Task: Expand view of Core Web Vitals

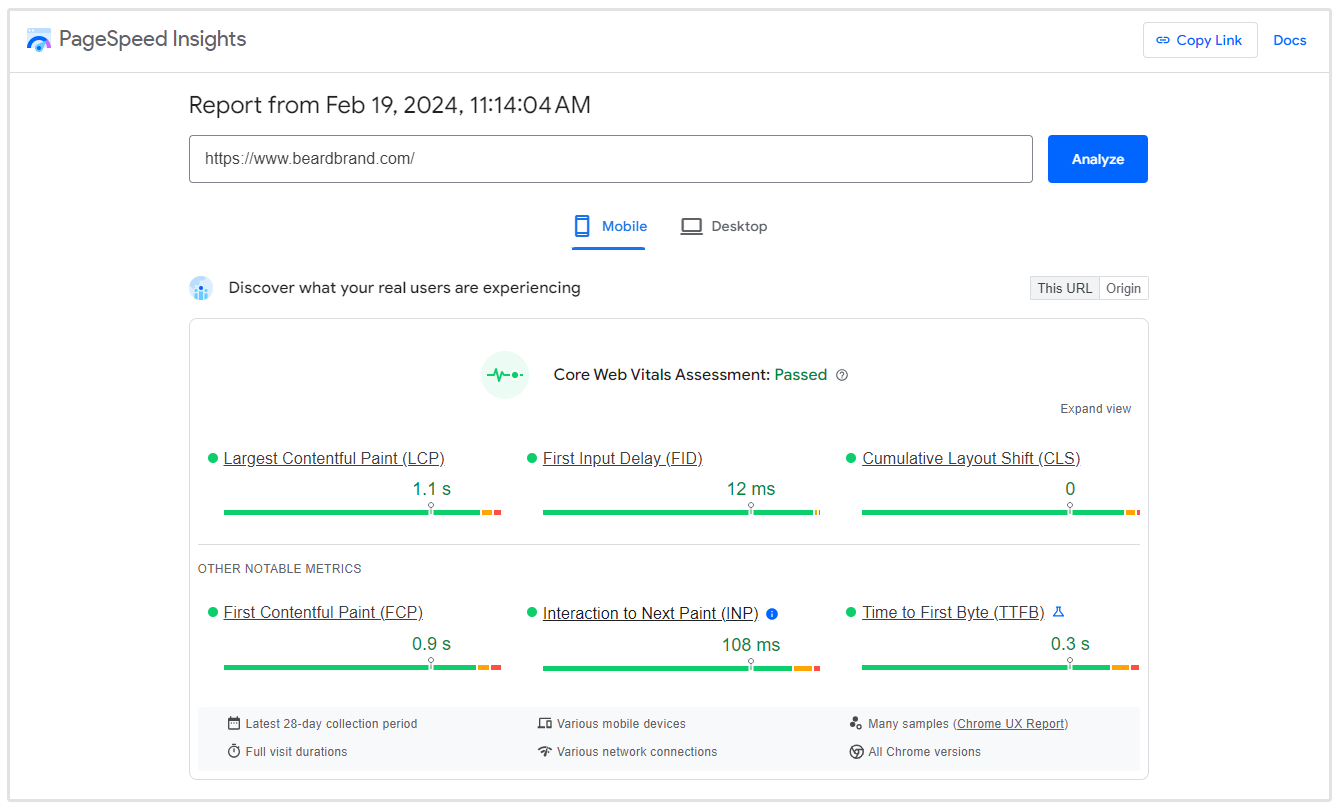Action: coord(1095,409)
